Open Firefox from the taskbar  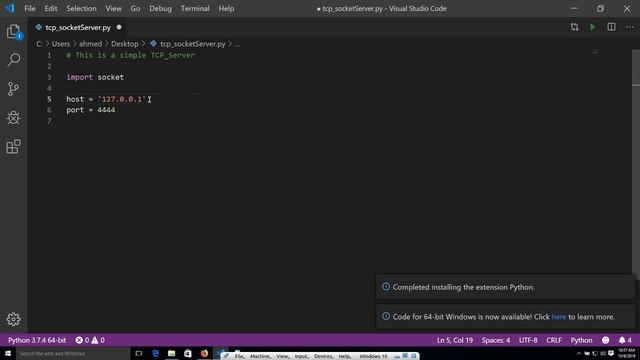coord(204,353)
